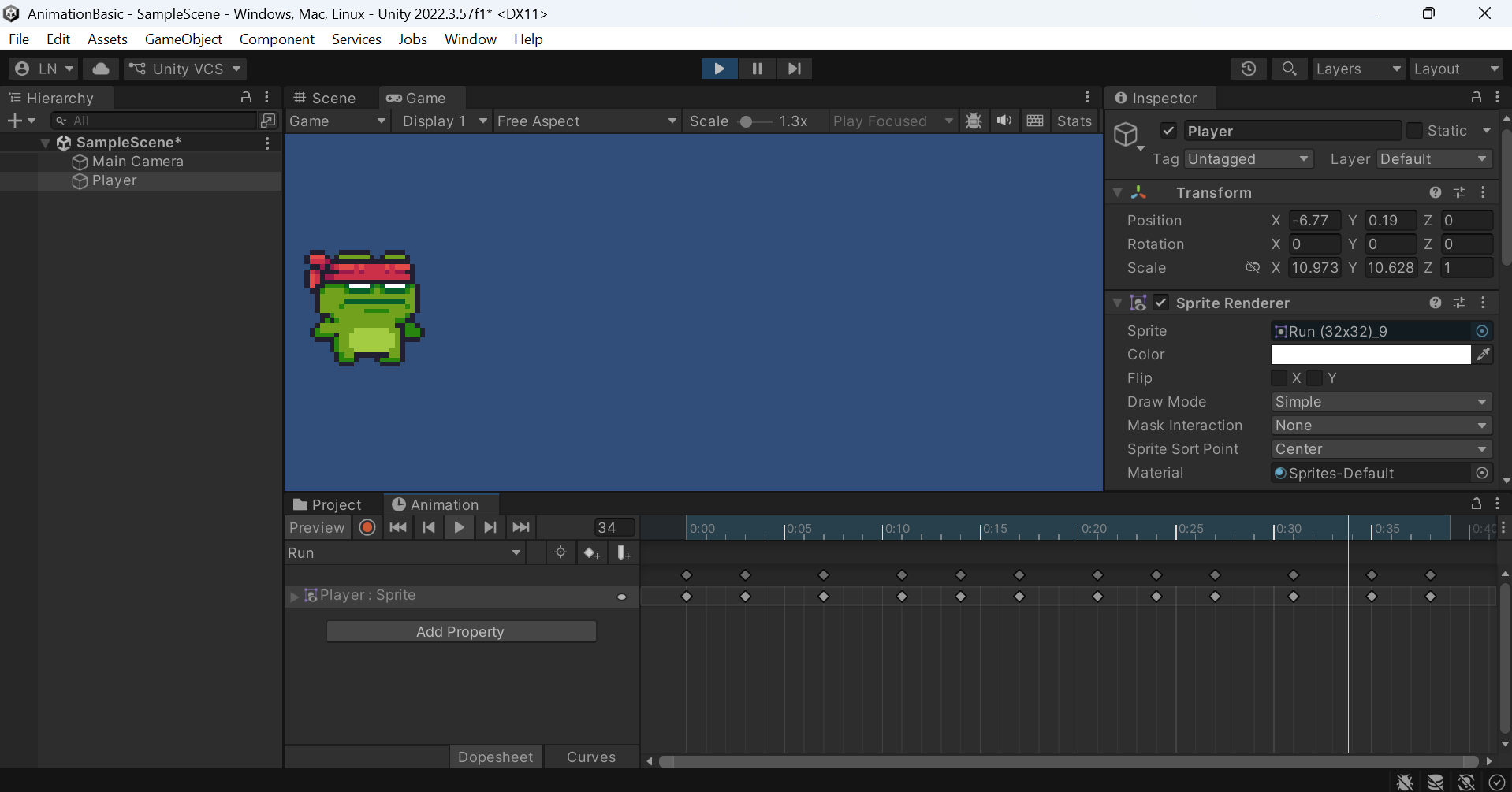The image size is (1512, 792).
Task: Go to next keyframe
Action: (490, 527)
